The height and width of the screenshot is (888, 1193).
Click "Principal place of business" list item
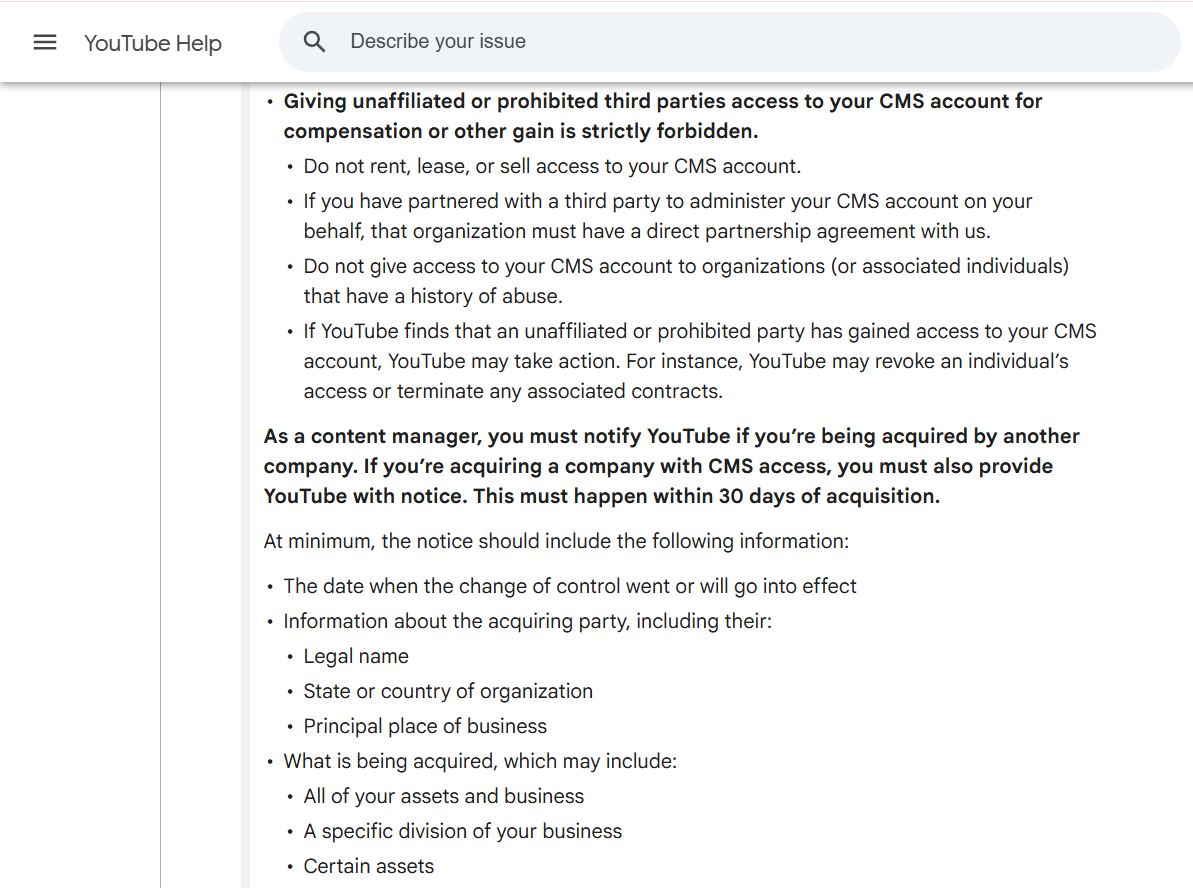425,726
